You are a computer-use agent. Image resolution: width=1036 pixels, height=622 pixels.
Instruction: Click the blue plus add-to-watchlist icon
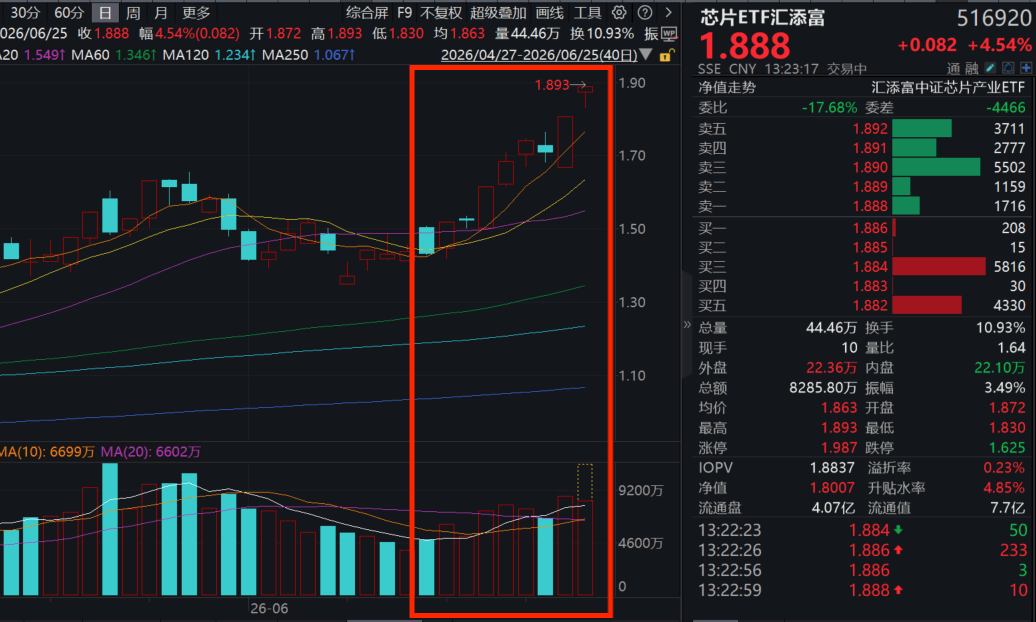point(1025,68)
